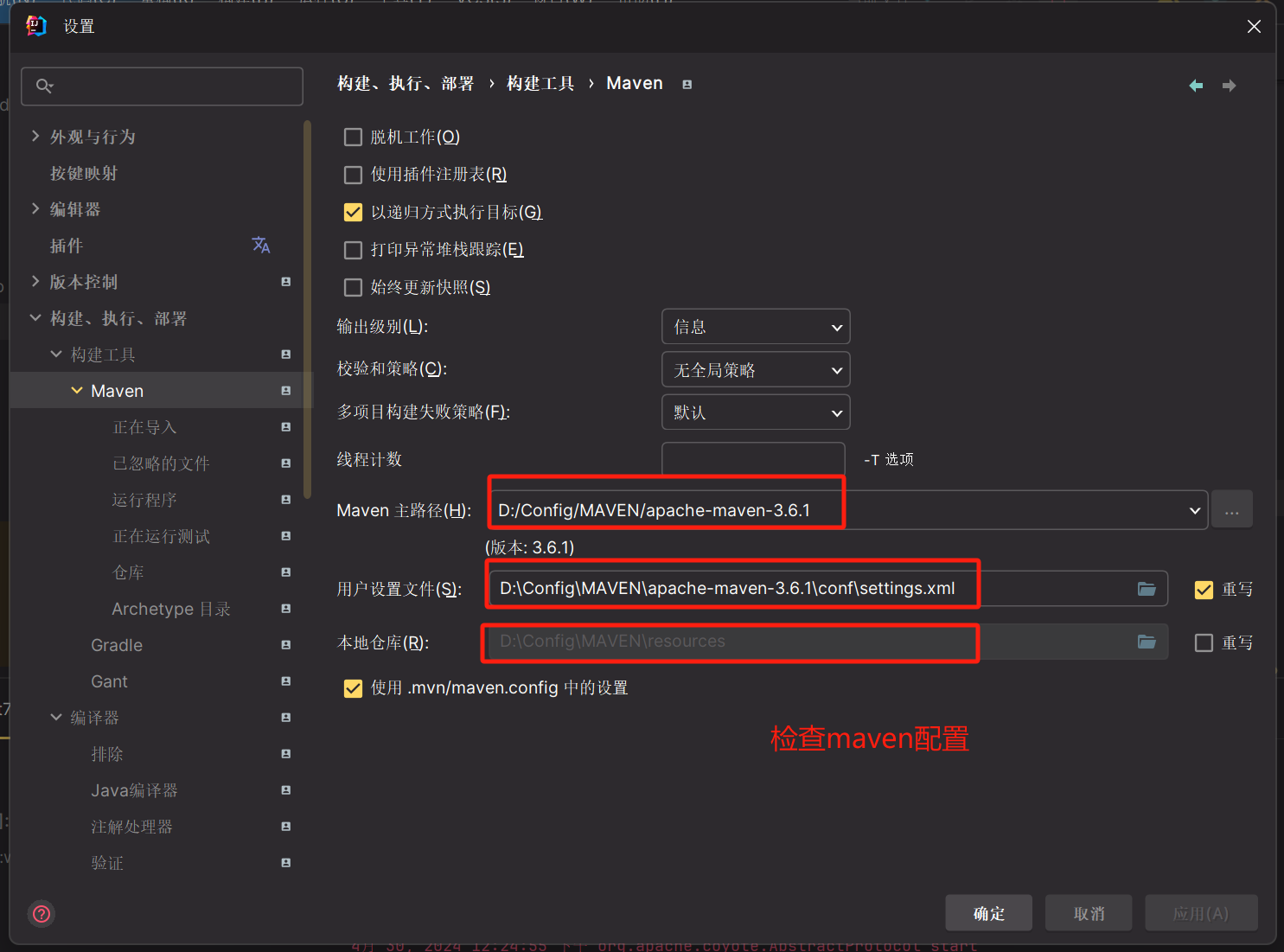1284x952 pixels.
Task: Click project-level icon on Archetype 目录 row
Action: [x=286, y=609]
